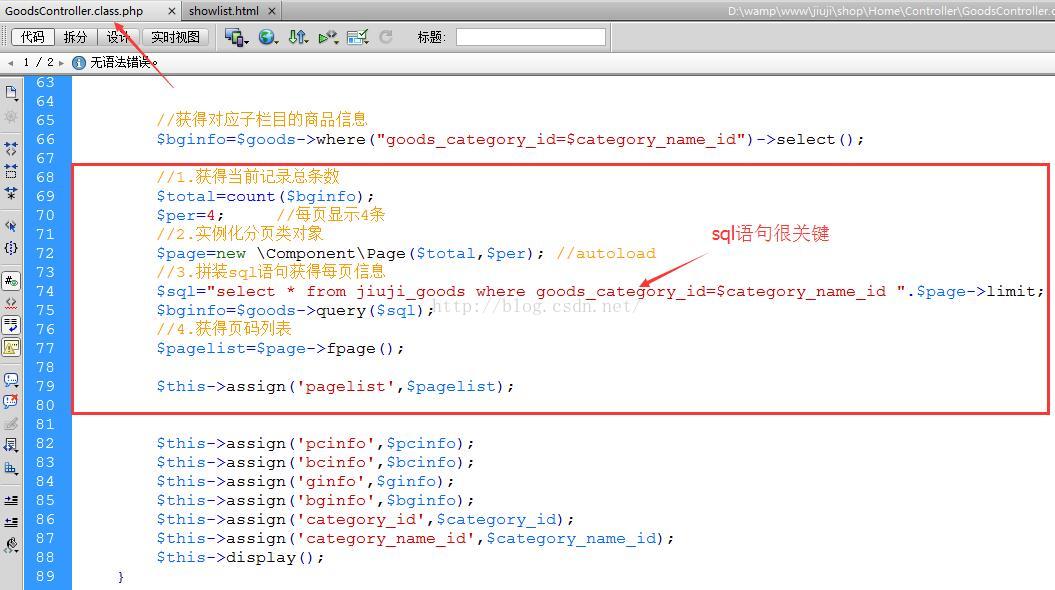Click the $this->assign('pcinfo',$pcinfo); line
Image resolution: width=1055 pixels, height=590 pixels.
point(315,443)
